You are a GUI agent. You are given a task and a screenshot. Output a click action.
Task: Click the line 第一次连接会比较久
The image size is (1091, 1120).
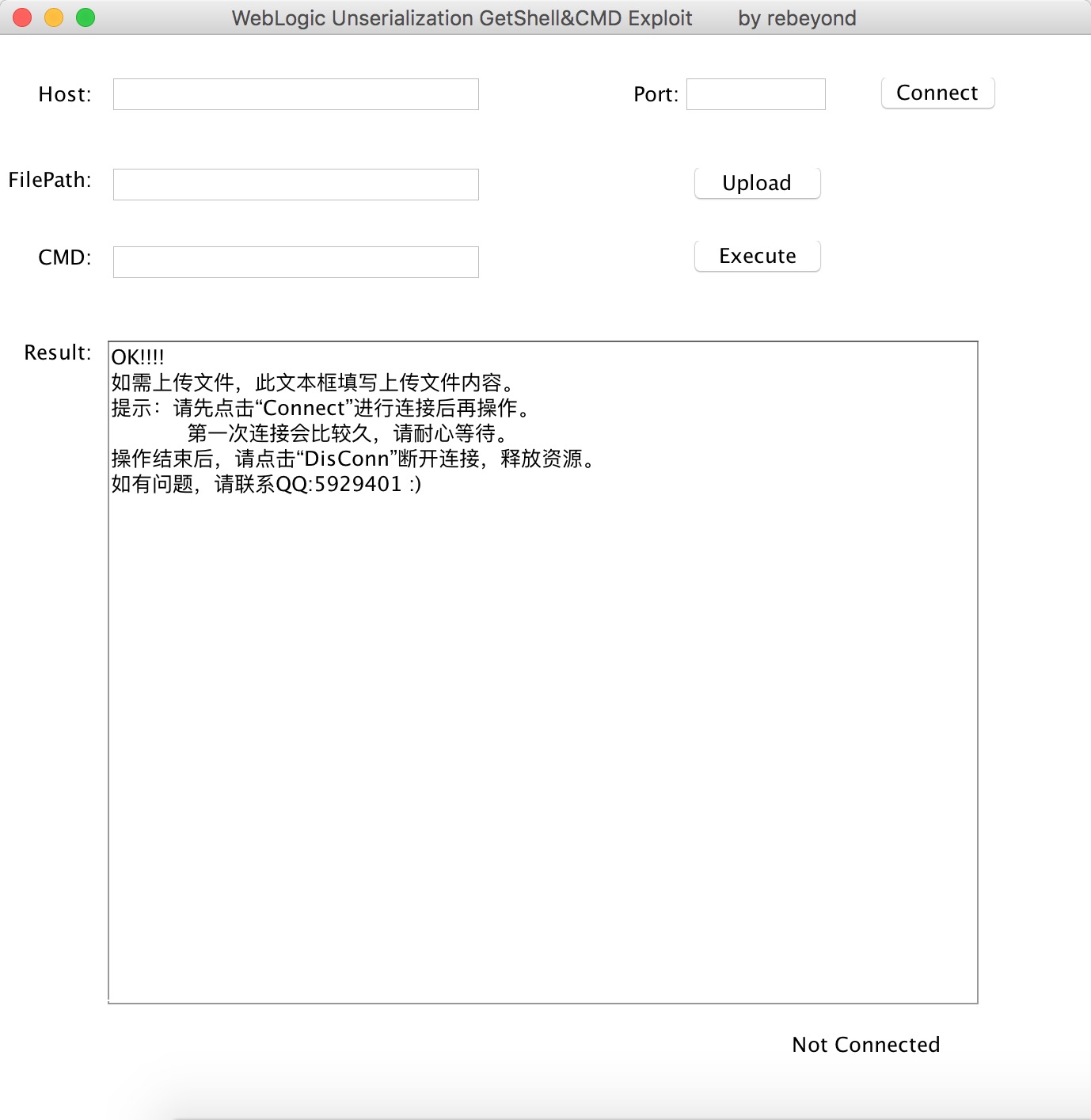click(x=347, y=433)
